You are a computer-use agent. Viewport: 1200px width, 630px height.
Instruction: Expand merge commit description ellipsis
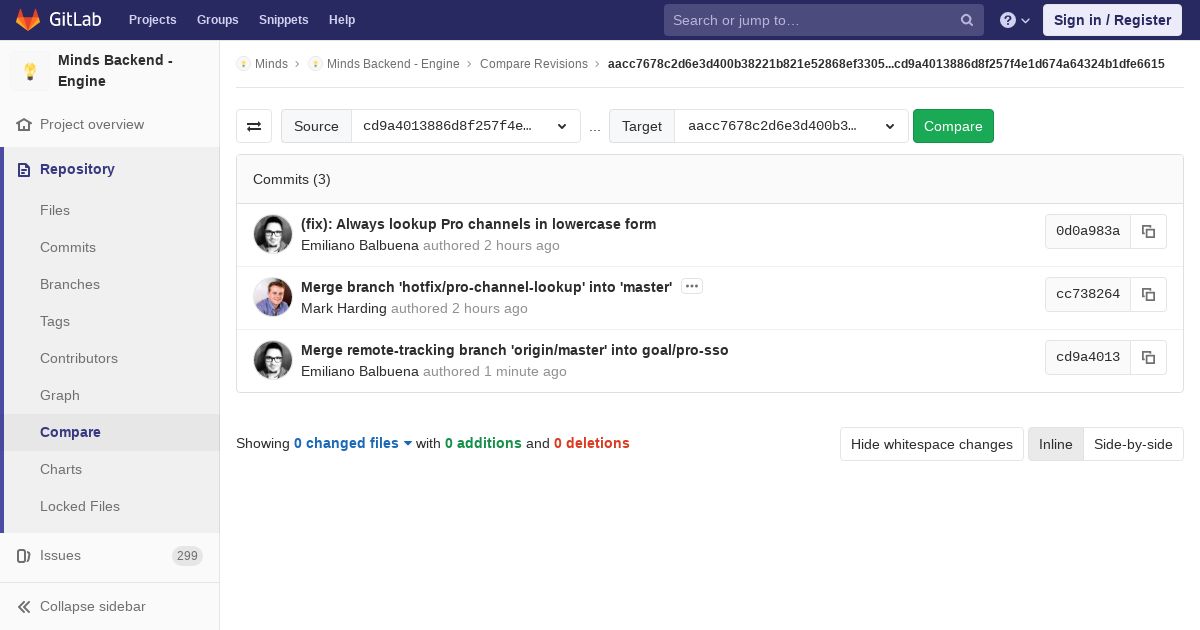tap(692, 286)
